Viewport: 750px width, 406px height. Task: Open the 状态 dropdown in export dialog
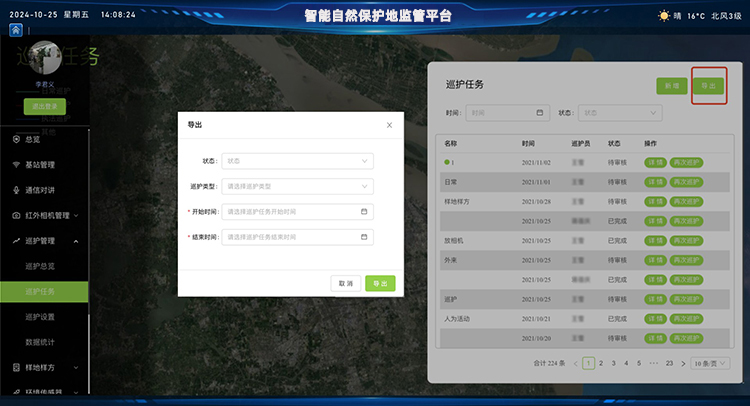coord(297,161)
